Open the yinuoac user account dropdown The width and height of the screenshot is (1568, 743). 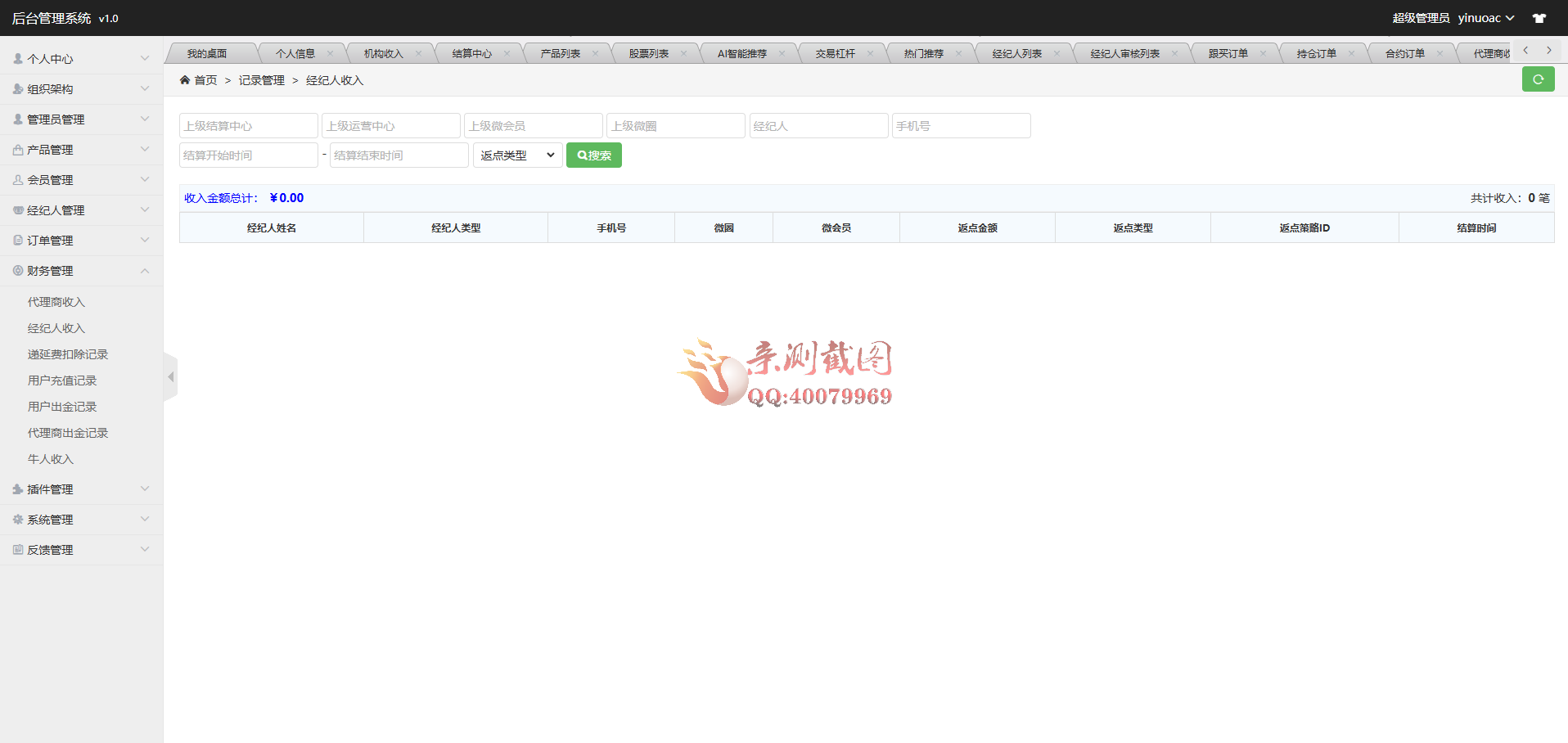tap(1485, 18)
